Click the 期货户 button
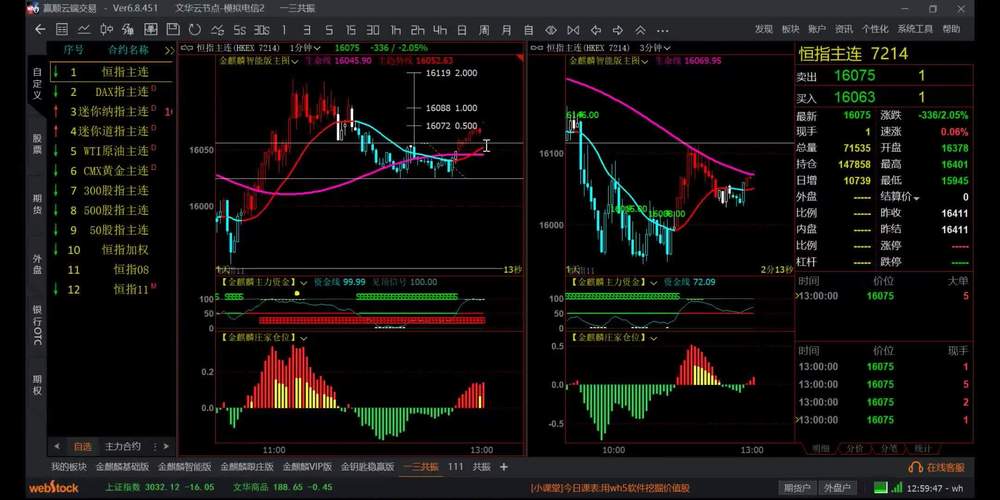 click(x=797, y=488)
